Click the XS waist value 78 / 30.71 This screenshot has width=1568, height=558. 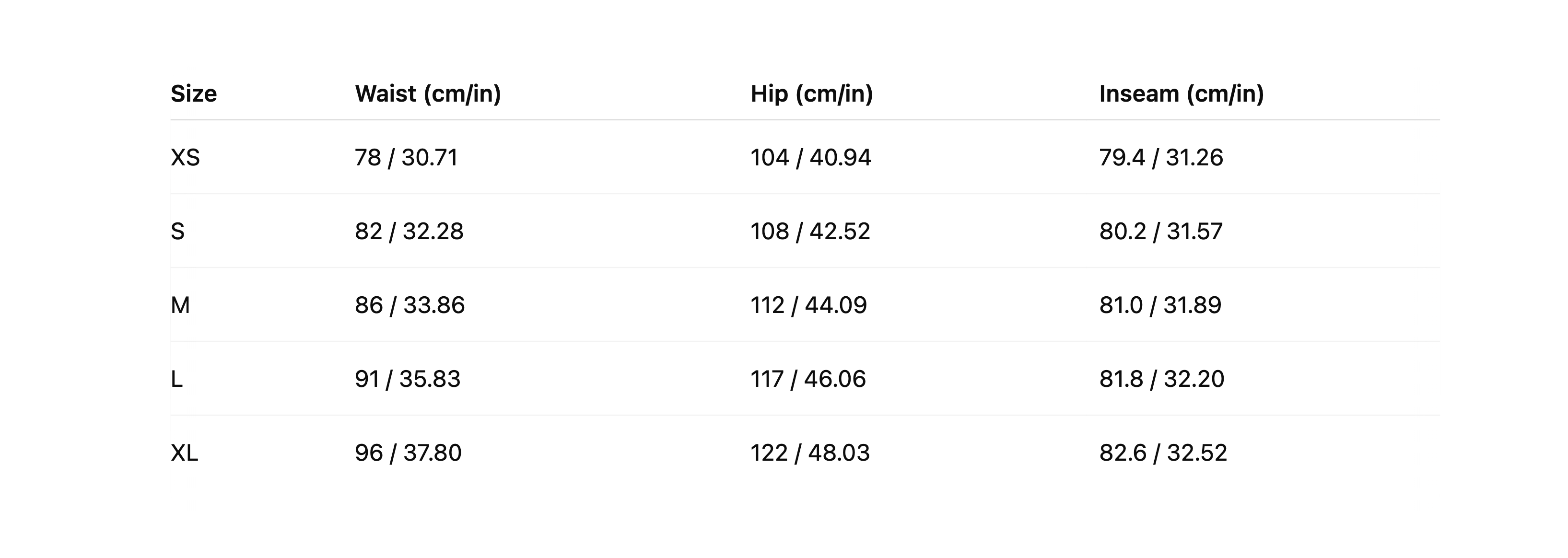[406, 158]
